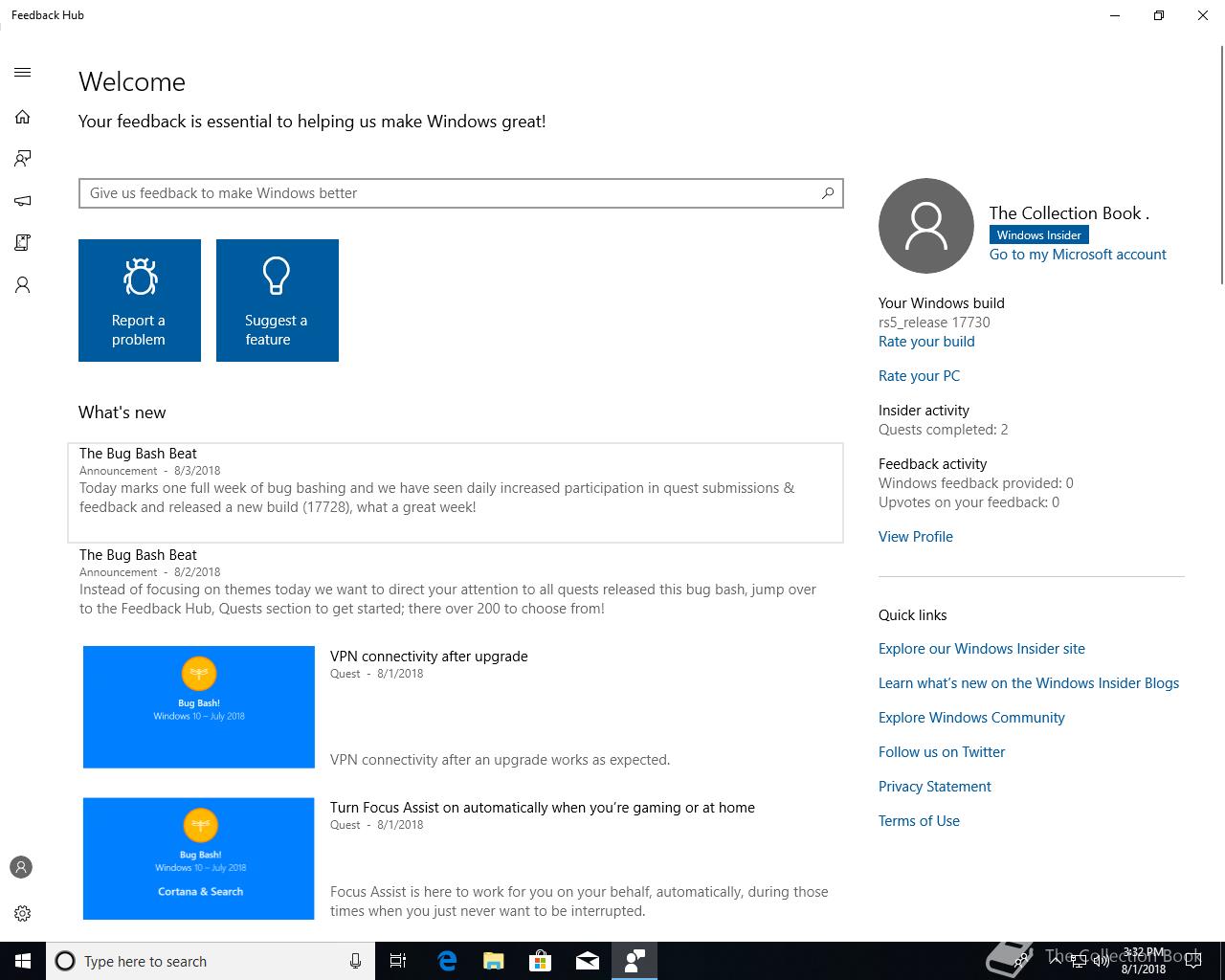Open Explore our Windows Insider site
1225x980 pixels.
coord(982,649)
